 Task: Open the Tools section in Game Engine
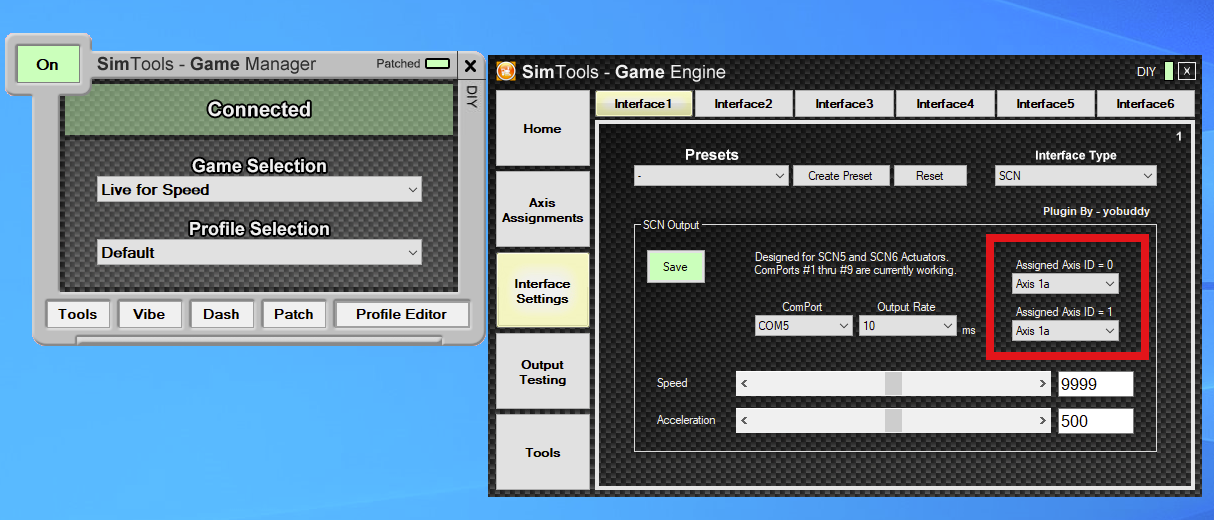point(543,453)
